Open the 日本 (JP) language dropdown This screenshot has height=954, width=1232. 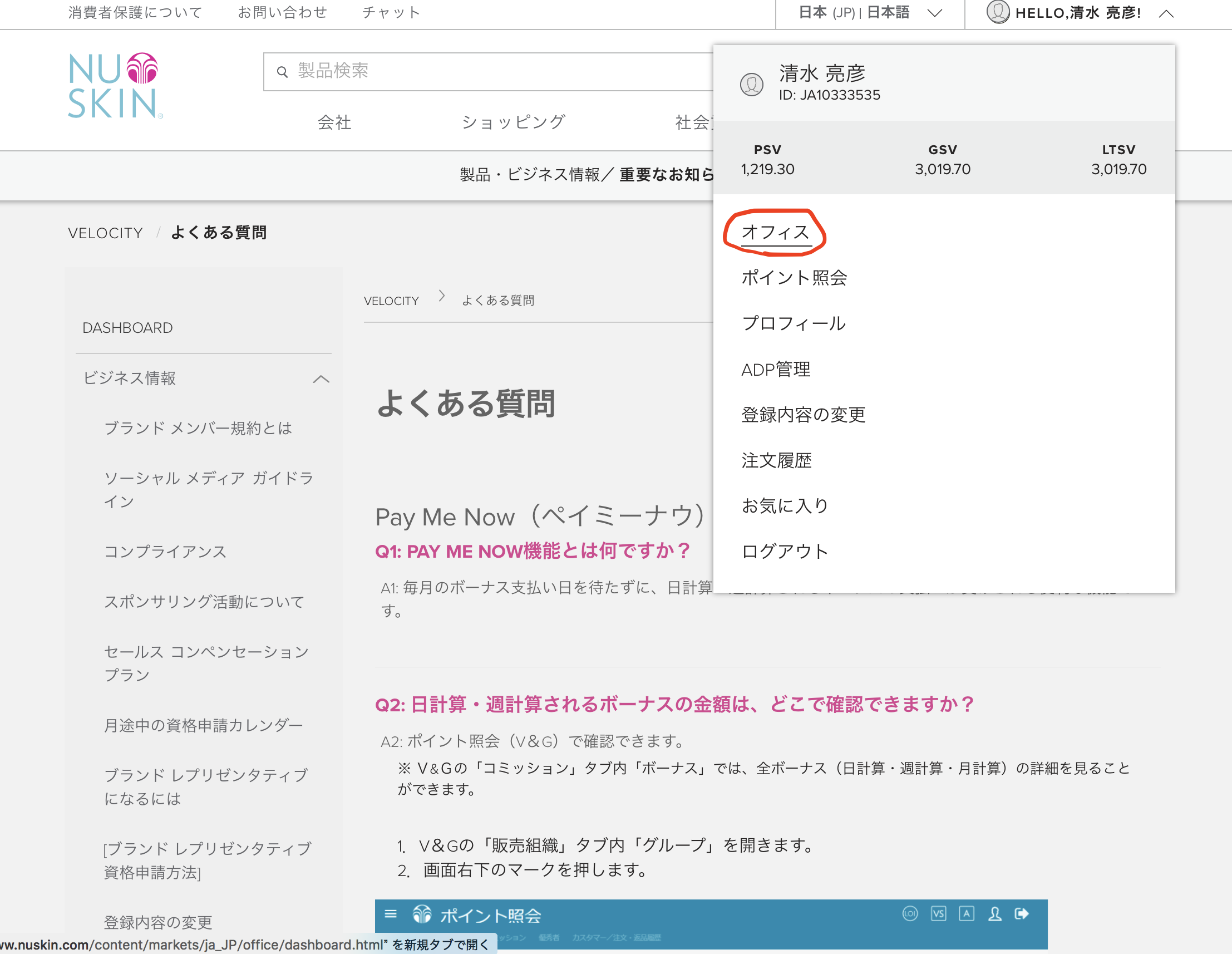point(870,13)
